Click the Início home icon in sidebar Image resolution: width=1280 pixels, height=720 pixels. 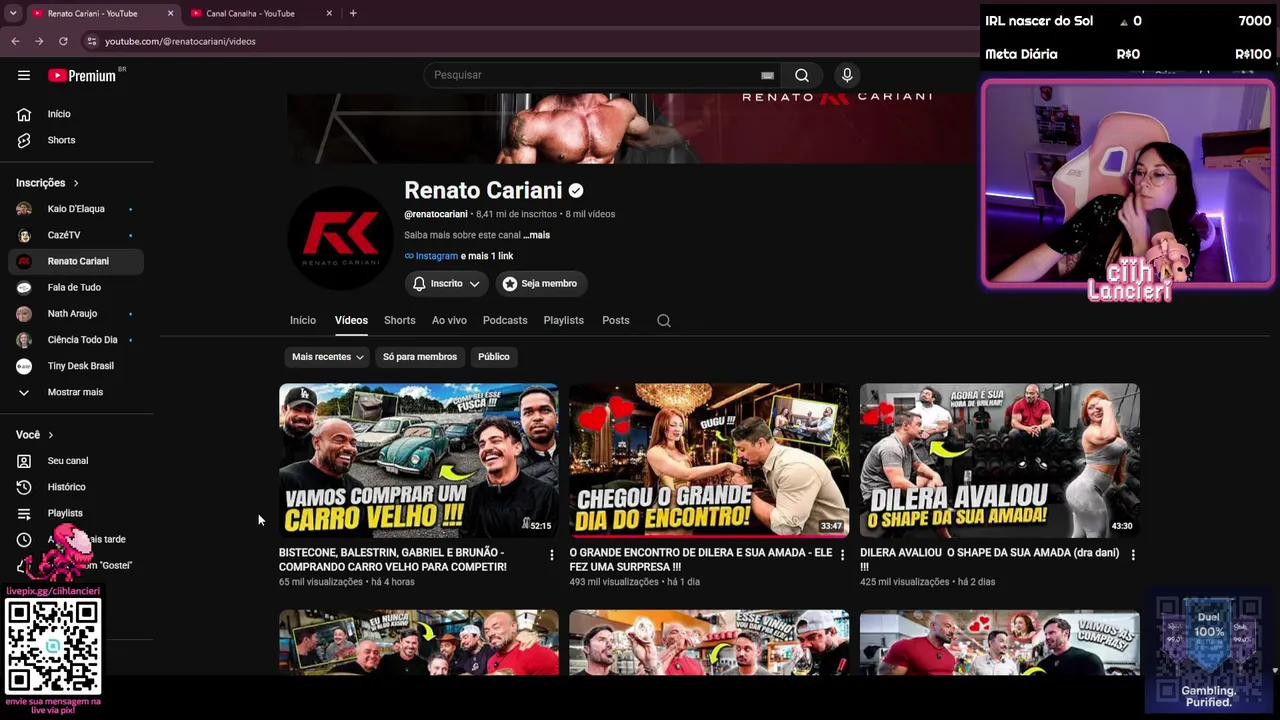point(24,114)
